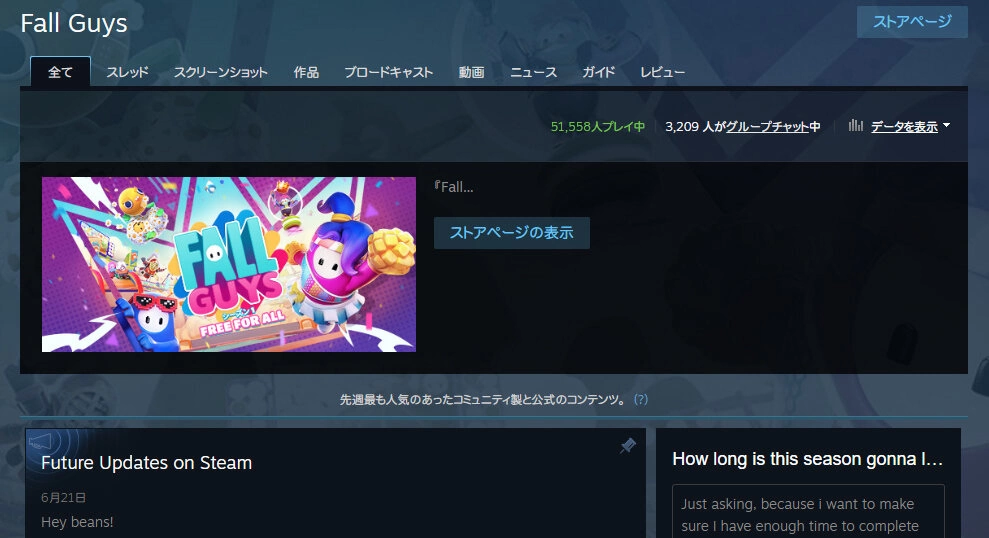989x538 pixels.
Task: Switch to the スレッド tab
Action: pyautogui.click(x=127, y=72)
